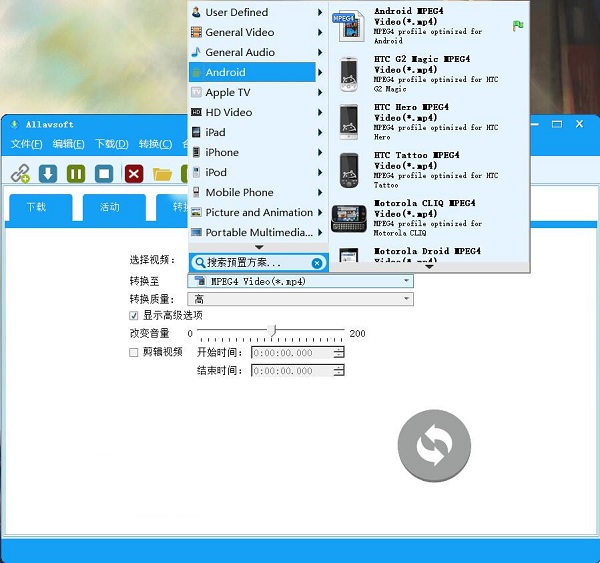Click the search magnifier icon

[200, 263]
